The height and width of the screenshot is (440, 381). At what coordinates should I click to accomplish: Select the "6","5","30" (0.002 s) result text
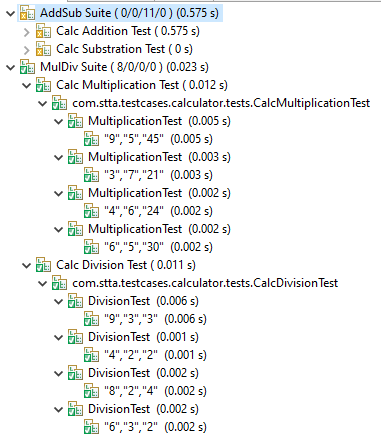coord(158,247)
